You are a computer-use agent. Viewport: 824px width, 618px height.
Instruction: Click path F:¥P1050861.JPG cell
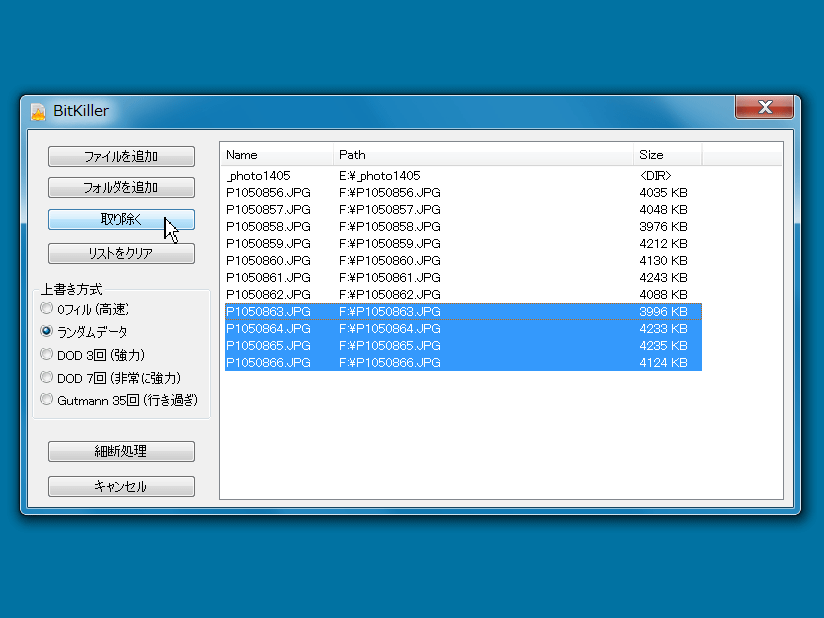tap(389, 277)
